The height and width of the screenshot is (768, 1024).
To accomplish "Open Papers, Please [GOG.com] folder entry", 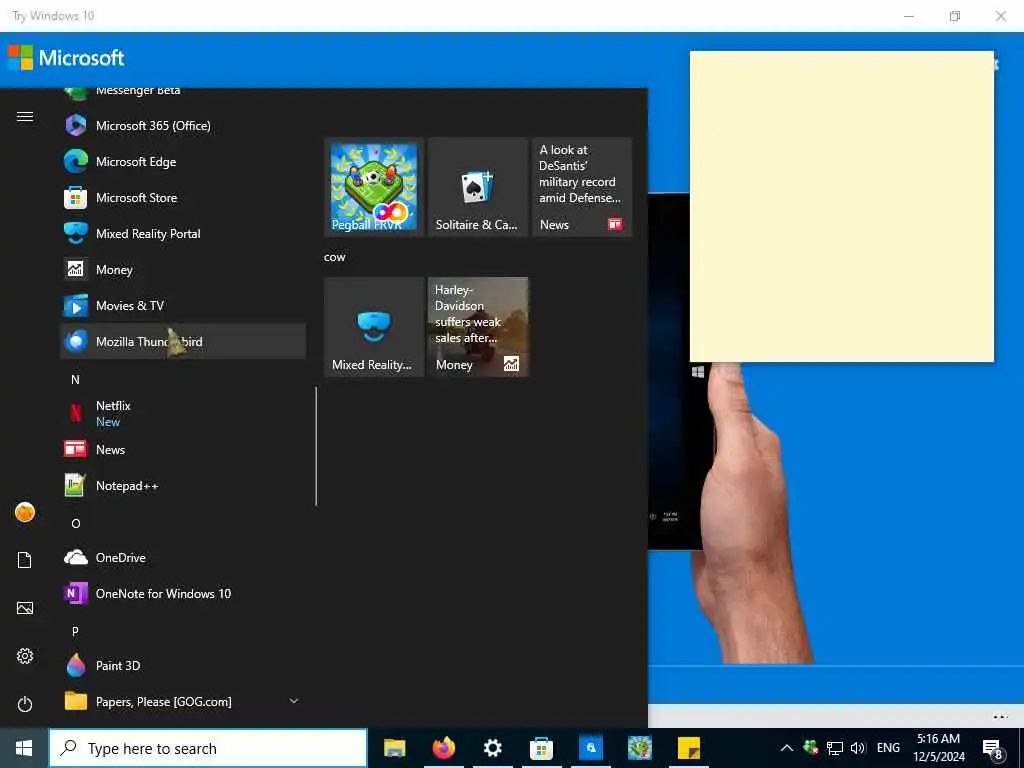I will coord(183,701).
